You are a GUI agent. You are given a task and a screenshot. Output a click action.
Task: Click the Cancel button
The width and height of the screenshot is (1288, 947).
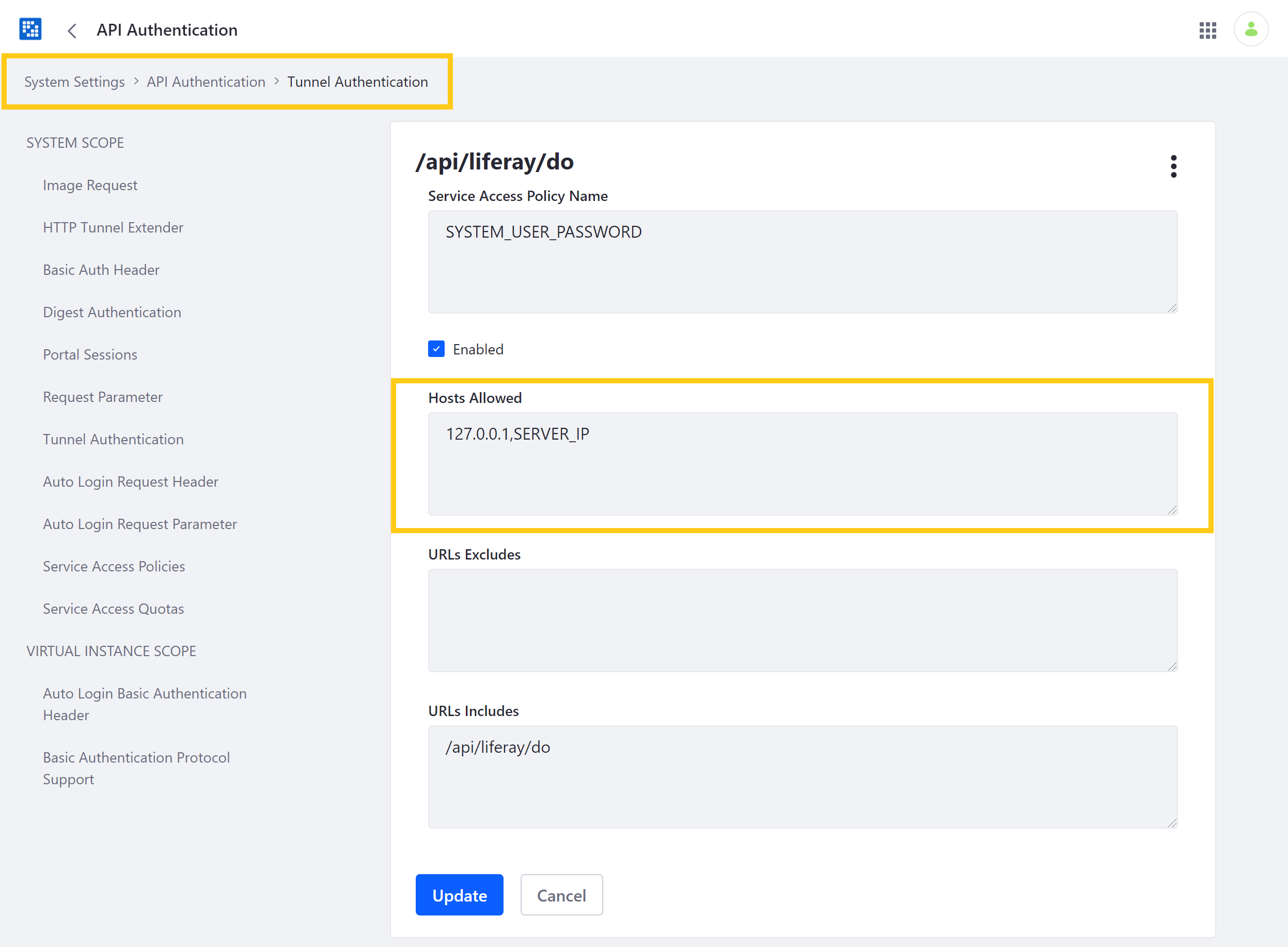coord(563,895)
